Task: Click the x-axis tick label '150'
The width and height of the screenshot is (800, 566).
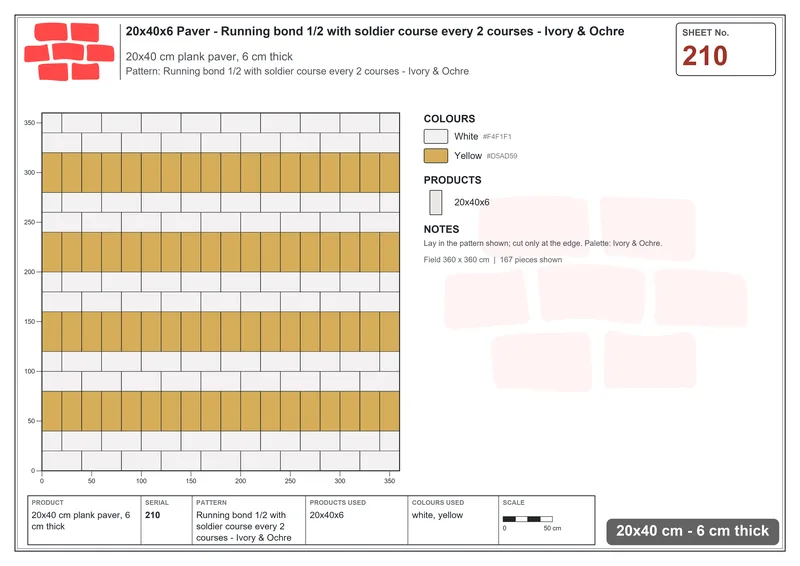Action: pos(191,481)
